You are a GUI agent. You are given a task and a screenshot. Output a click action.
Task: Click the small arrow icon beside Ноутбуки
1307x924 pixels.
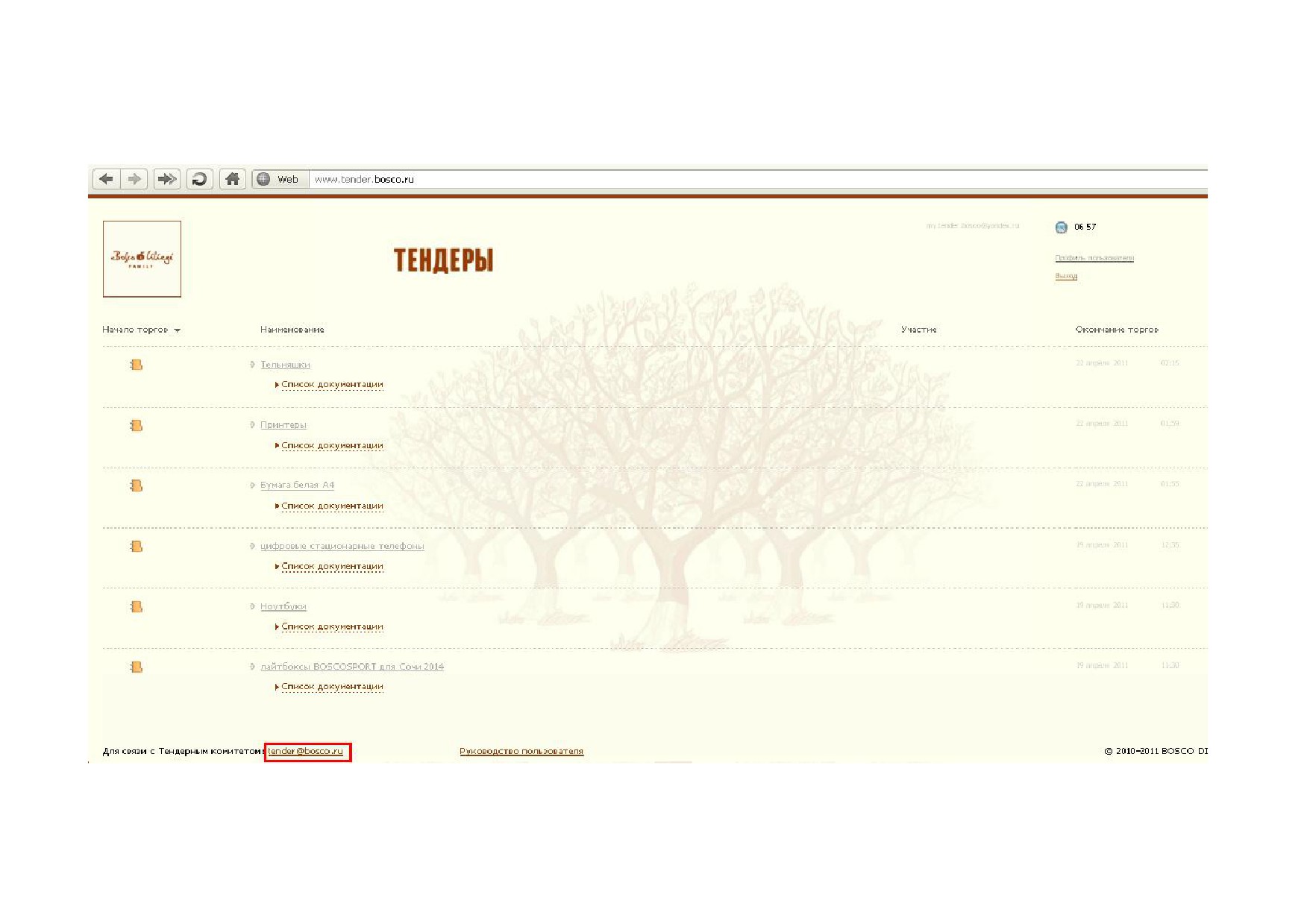point(252,606)
